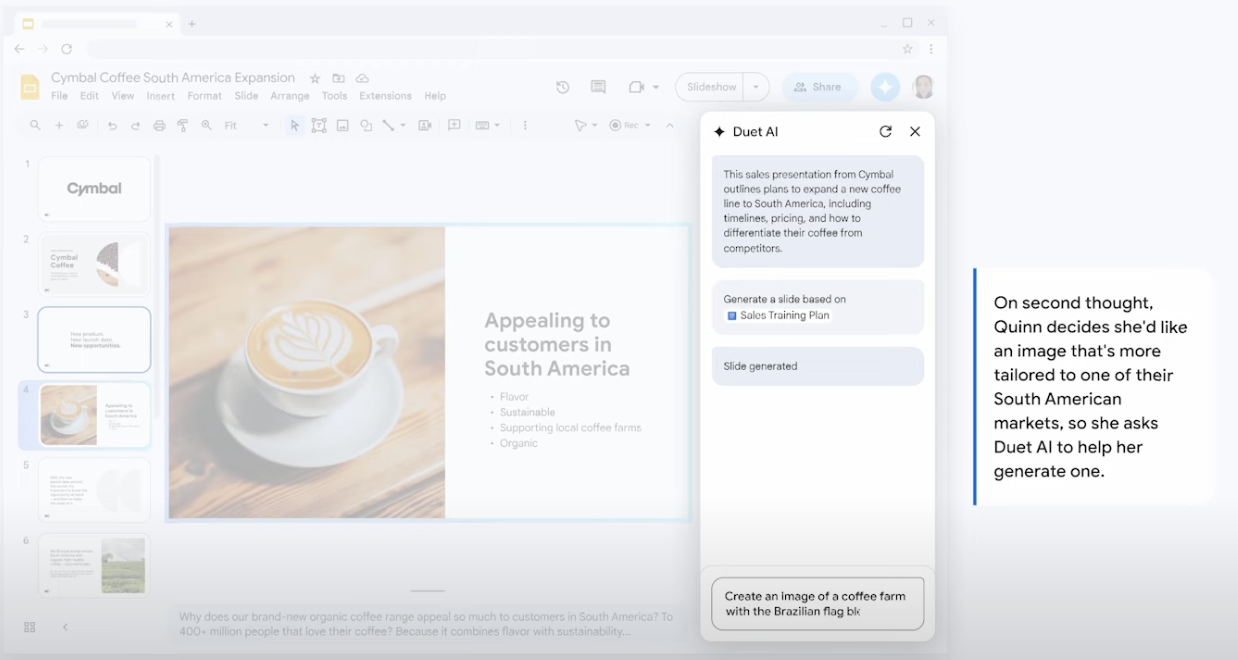
Task: Redo the last action
Action: click(x=135, y=125)
